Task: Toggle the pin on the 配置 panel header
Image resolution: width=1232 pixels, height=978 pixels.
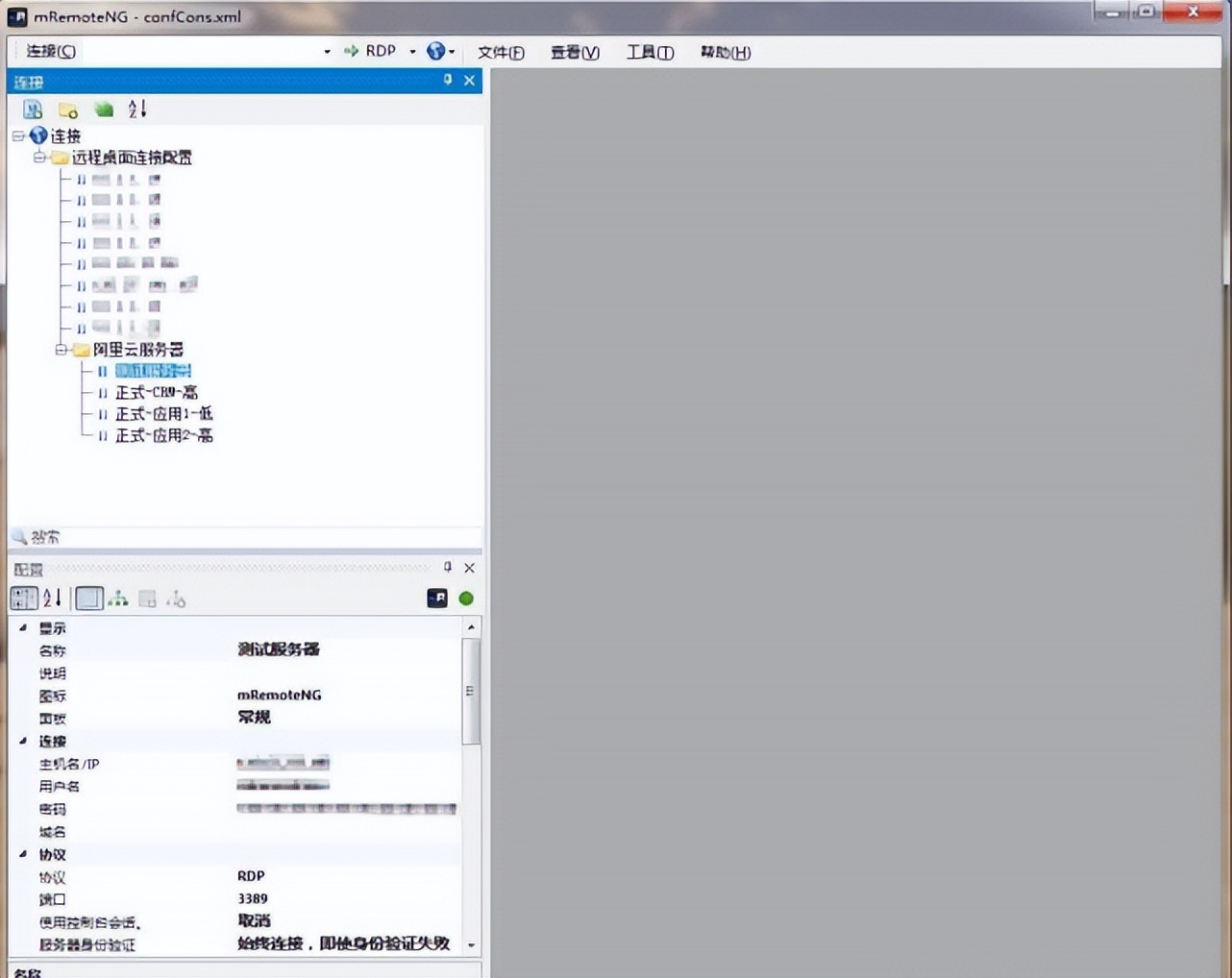Action: click(446, 567)
